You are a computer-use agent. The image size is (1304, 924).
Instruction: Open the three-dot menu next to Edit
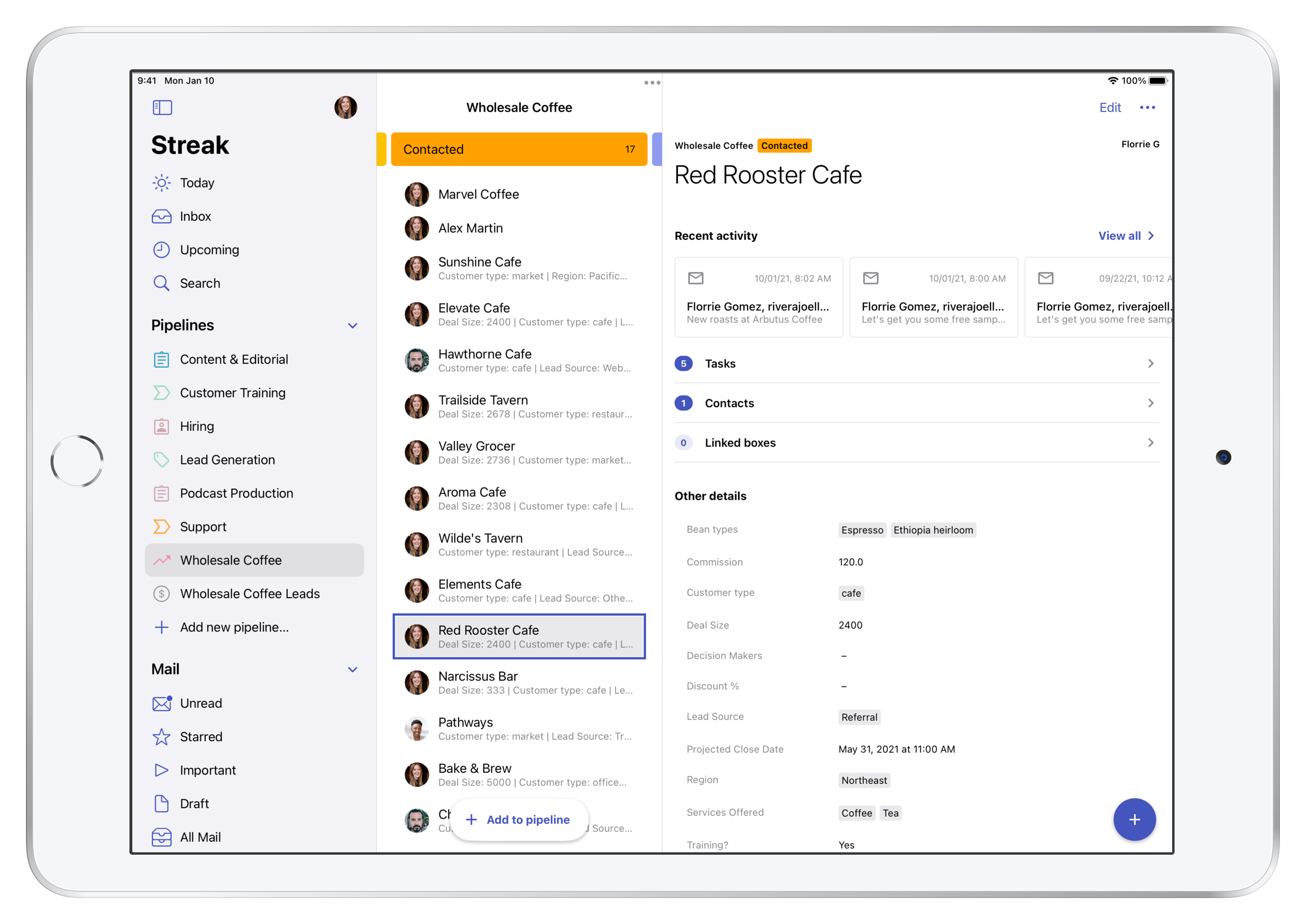point(1148,107)
